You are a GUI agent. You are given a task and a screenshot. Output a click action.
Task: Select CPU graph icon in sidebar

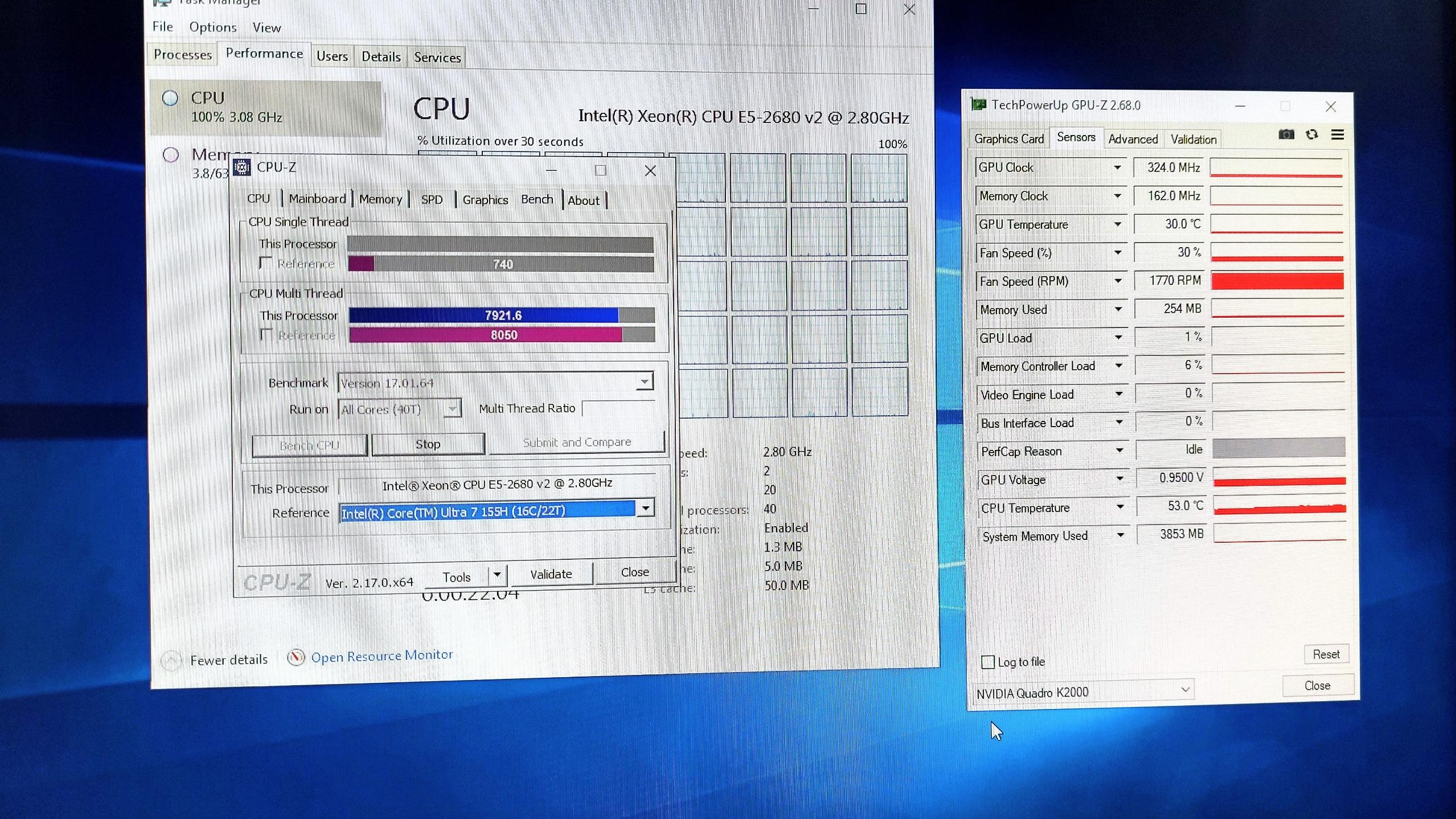[170, 98]
